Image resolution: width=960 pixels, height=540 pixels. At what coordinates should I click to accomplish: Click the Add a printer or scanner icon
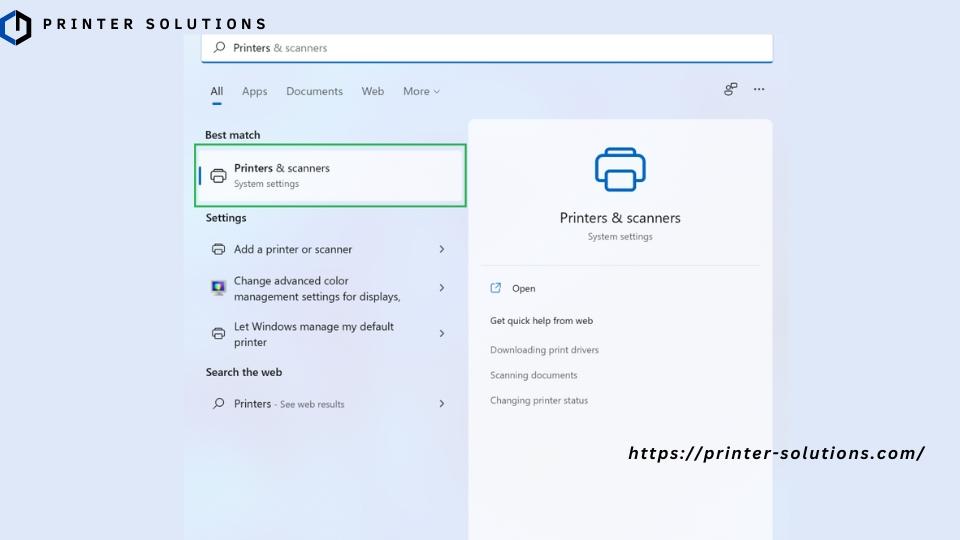(x=218, y=249)
